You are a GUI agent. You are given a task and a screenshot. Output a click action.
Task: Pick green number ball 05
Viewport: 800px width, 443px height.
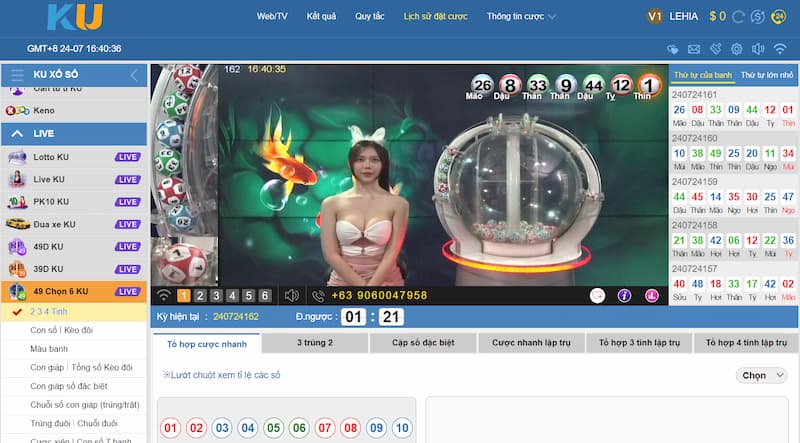(x=273, y=428)
